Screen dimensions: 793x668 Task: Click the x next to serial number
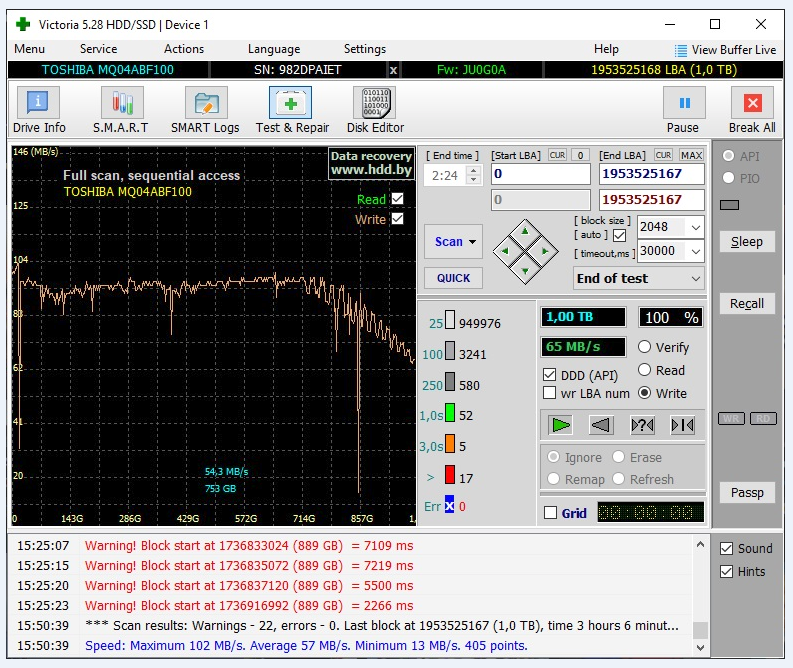pyautogui.click(x=393, y=70)
